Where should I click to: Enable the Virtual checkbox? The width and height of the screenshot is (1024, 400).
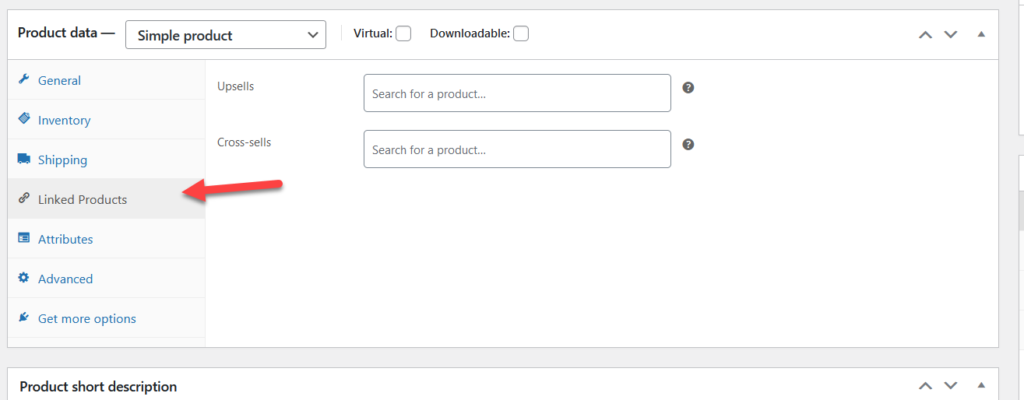pyautogui.click(x=403, y=34)
